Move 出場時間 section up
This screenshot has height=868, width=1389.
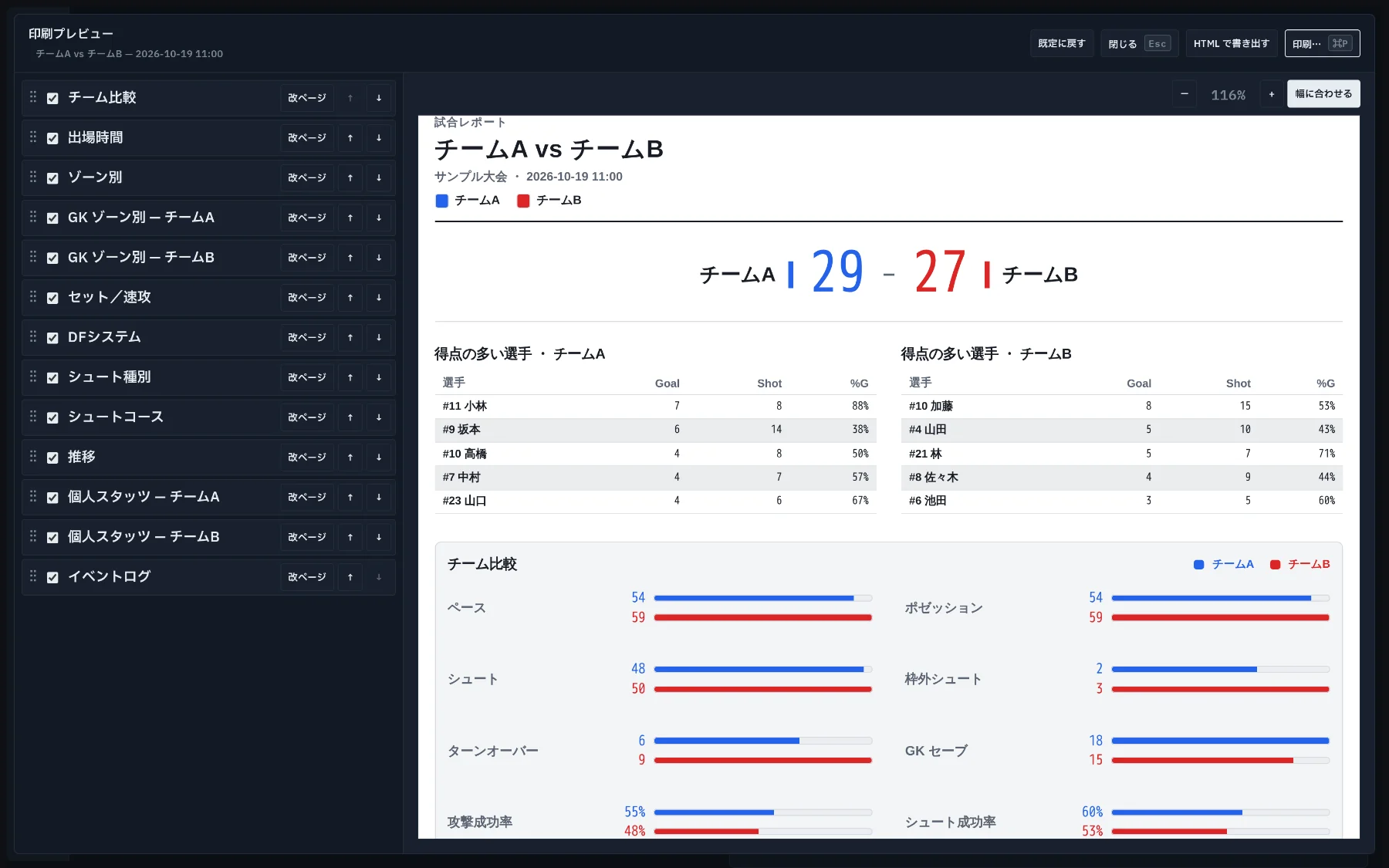[x=350, y=138]
